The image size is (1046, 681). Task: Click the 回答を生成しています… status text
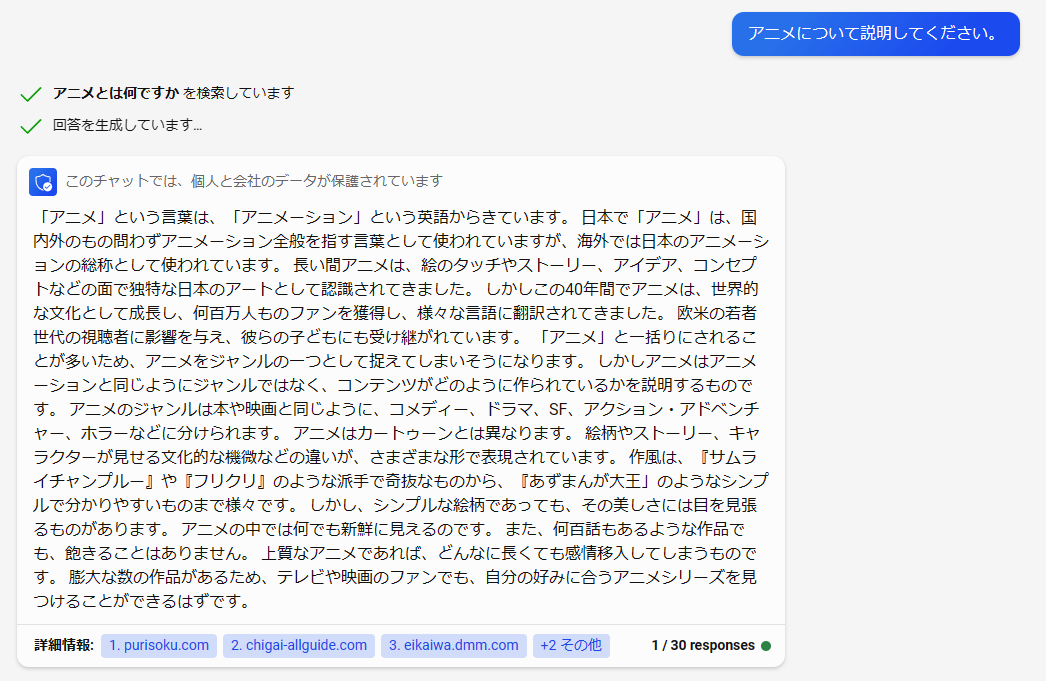(x=127, y=125)
